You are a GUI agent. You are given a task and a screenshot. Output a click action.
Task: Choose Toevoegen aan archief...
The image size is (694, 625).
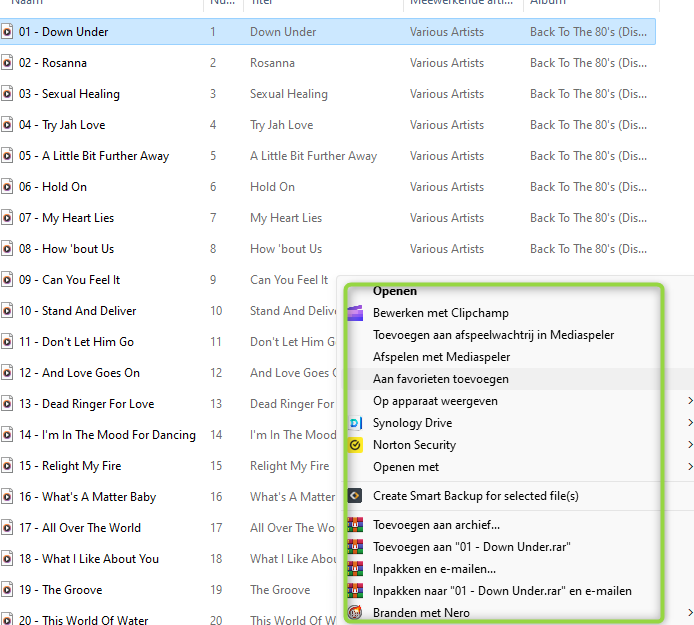click(436, 525)
